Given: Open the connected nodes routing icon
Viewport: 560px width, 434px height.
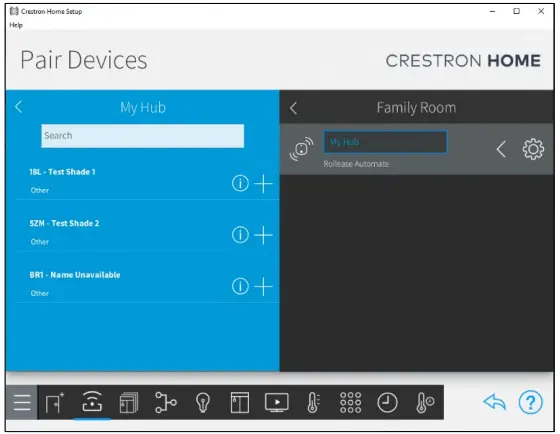Looking at the screenshot, I should tap(166, 403).
